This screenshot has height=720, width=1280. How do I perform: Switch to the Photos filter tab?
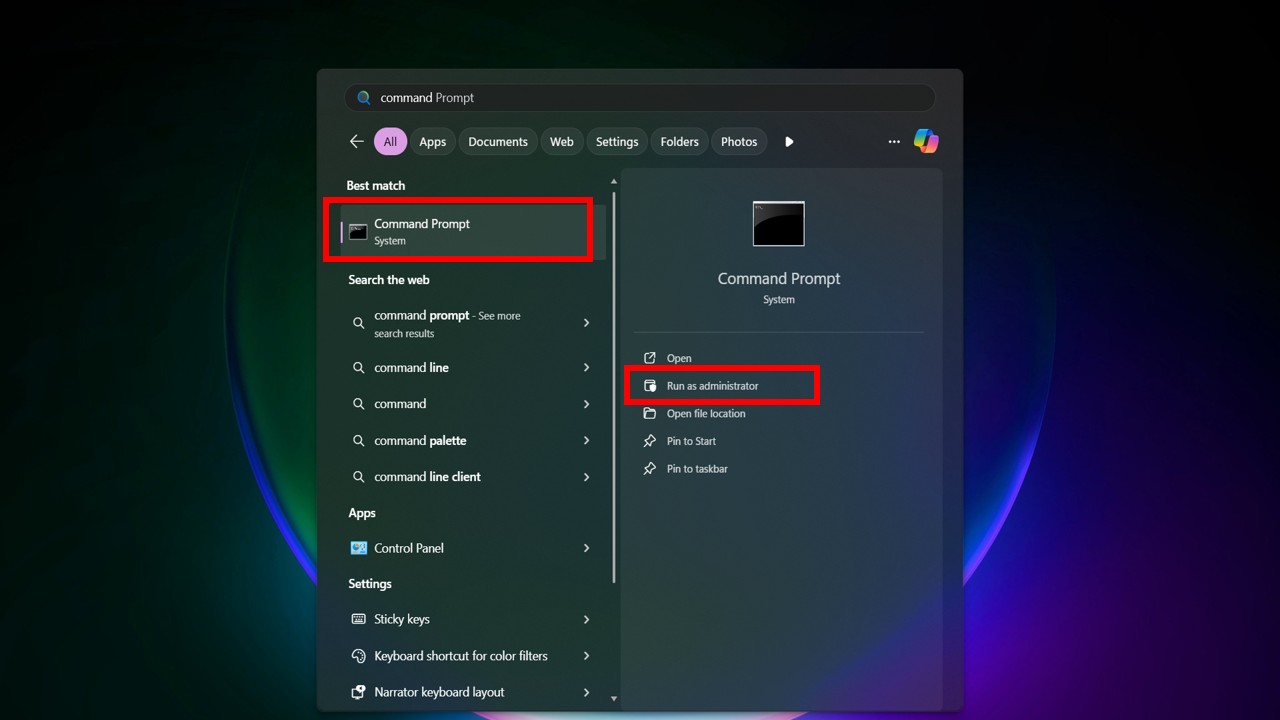(739, 142)
